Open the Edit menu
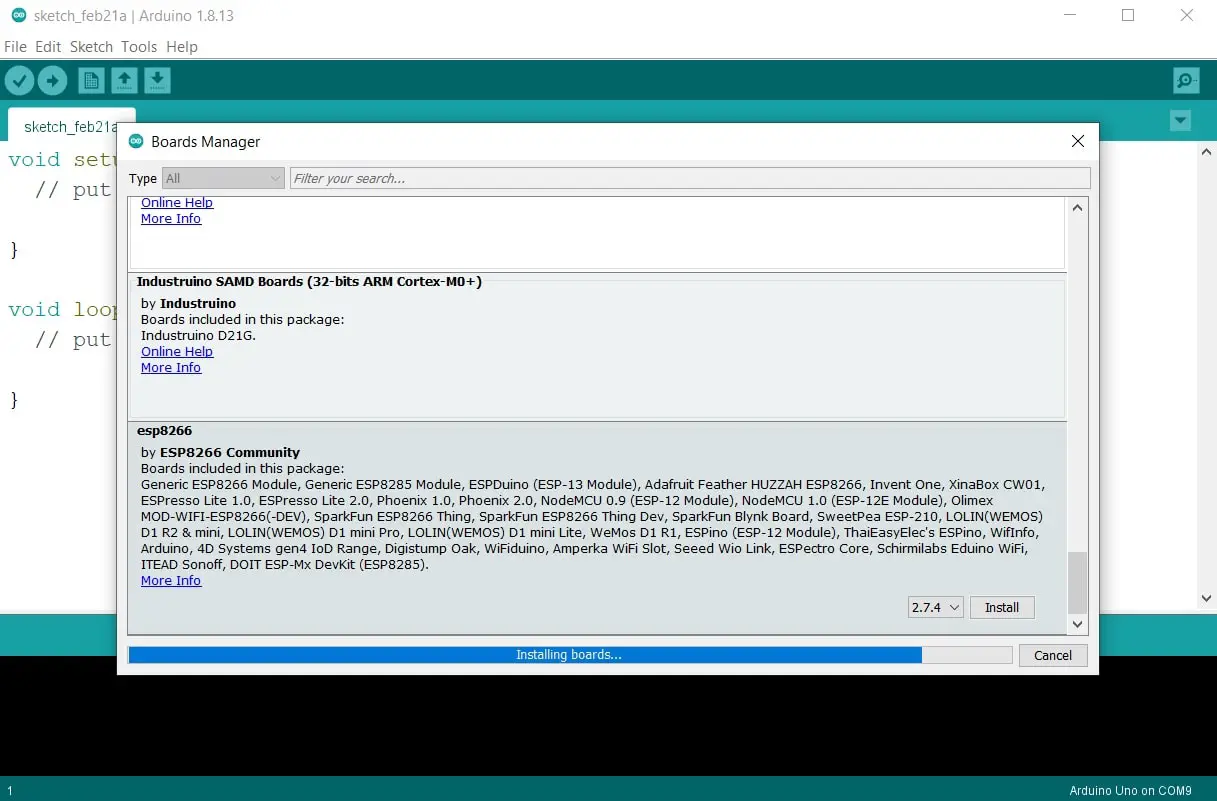This screenshot has height=801, width=1217. (x=48, y=47)
